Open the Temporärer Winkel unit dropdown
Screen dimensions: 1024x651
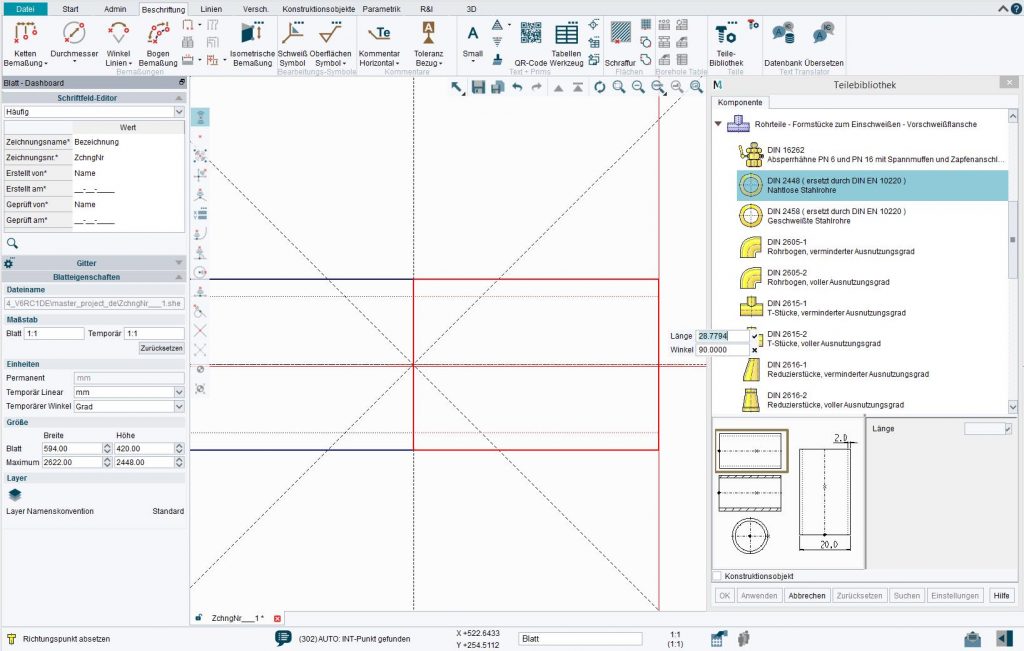pos(177,407)
